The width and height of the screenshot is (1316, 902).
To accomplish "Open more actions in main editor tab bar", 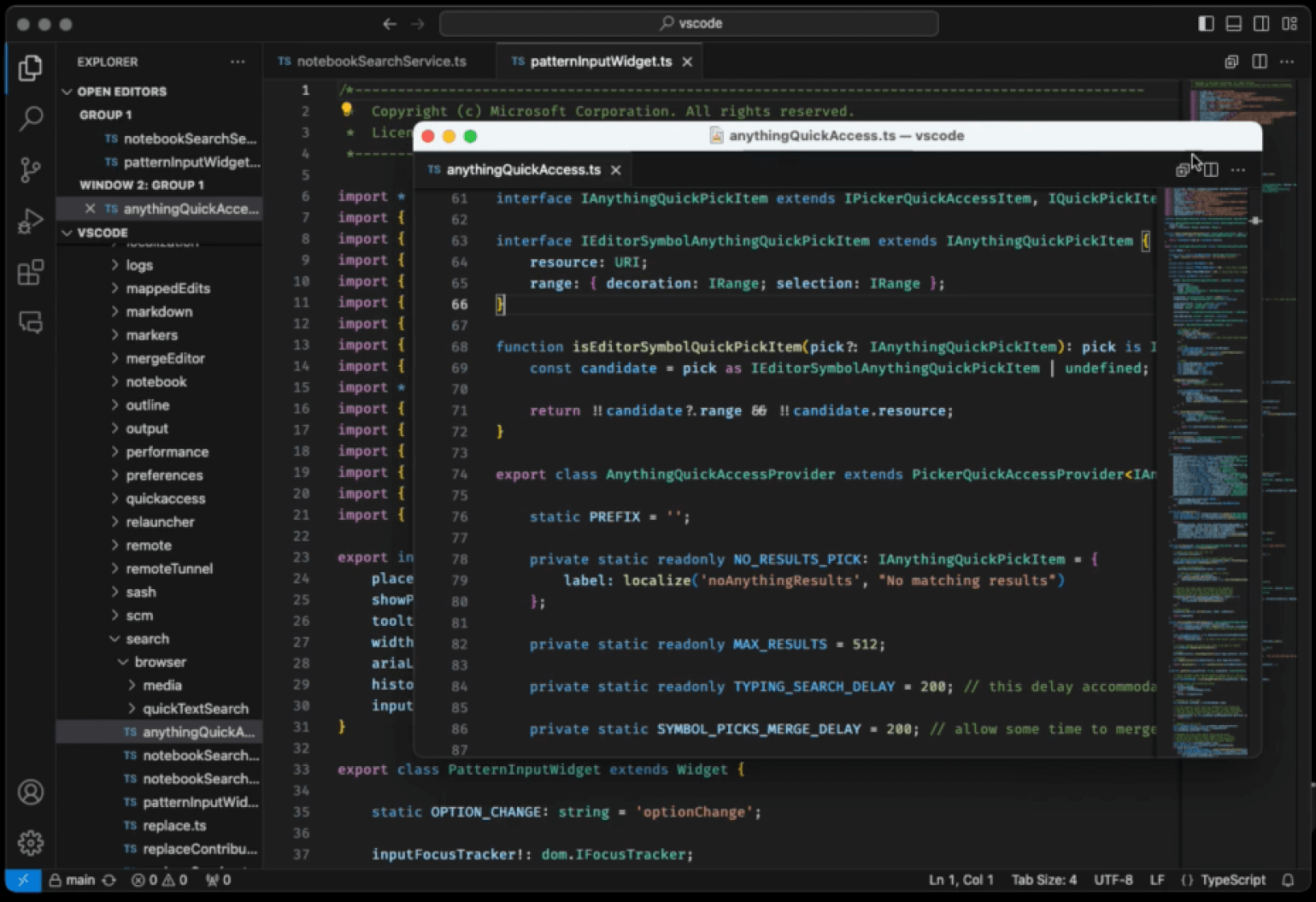I will pyautogui.click(x=1287, y=62).
